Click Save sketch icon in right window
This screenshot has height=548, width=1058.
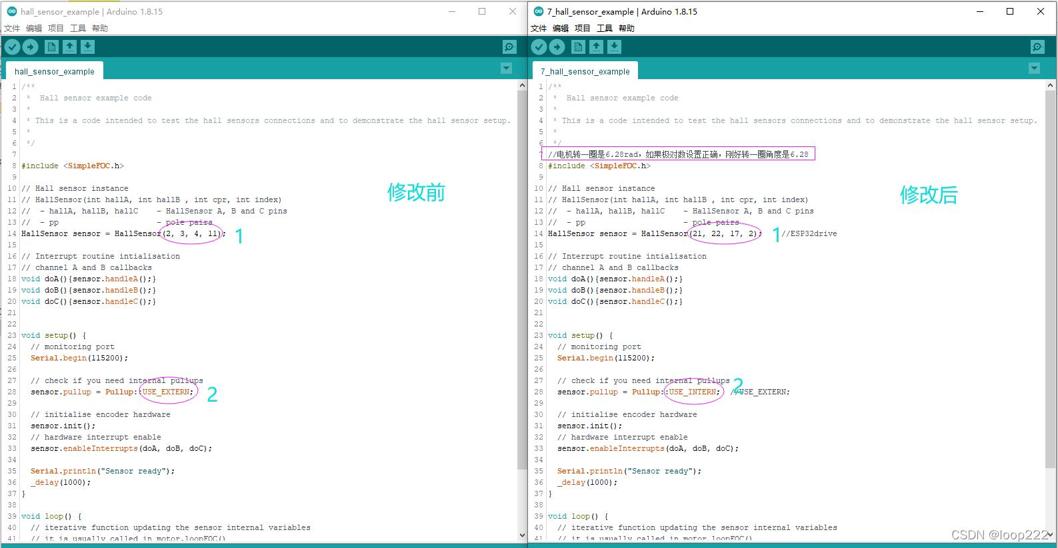[x=614, y=47]
